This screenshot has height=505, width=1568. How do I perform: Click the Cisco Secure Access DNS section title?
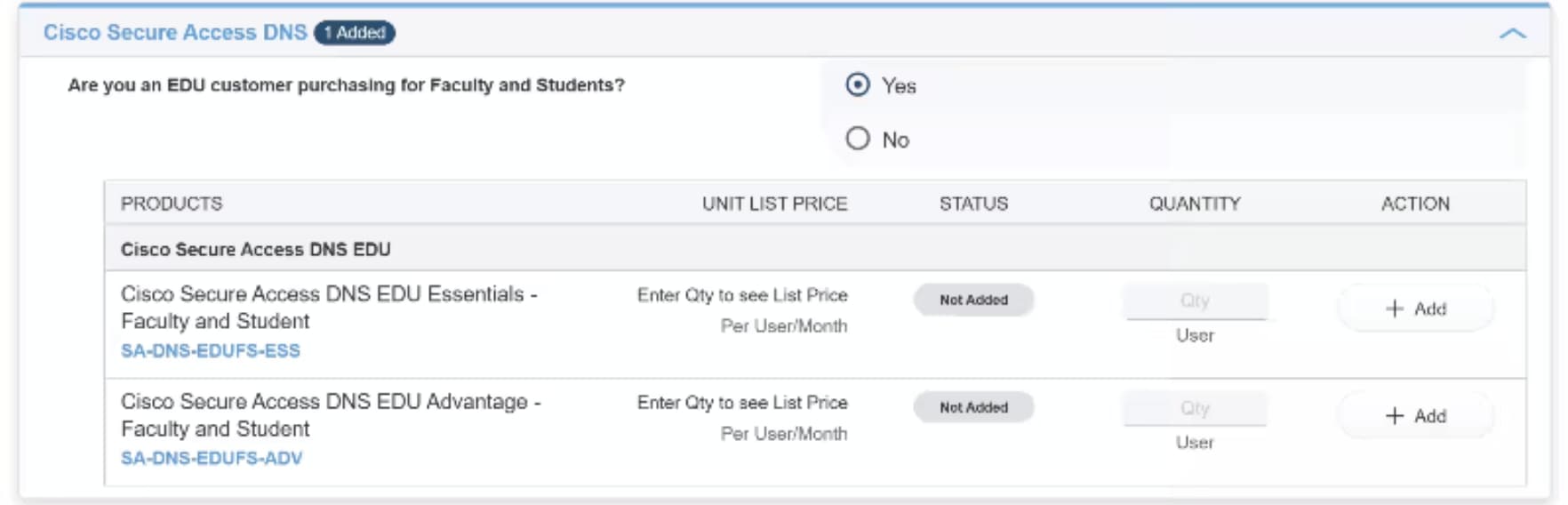pos(175,32)
